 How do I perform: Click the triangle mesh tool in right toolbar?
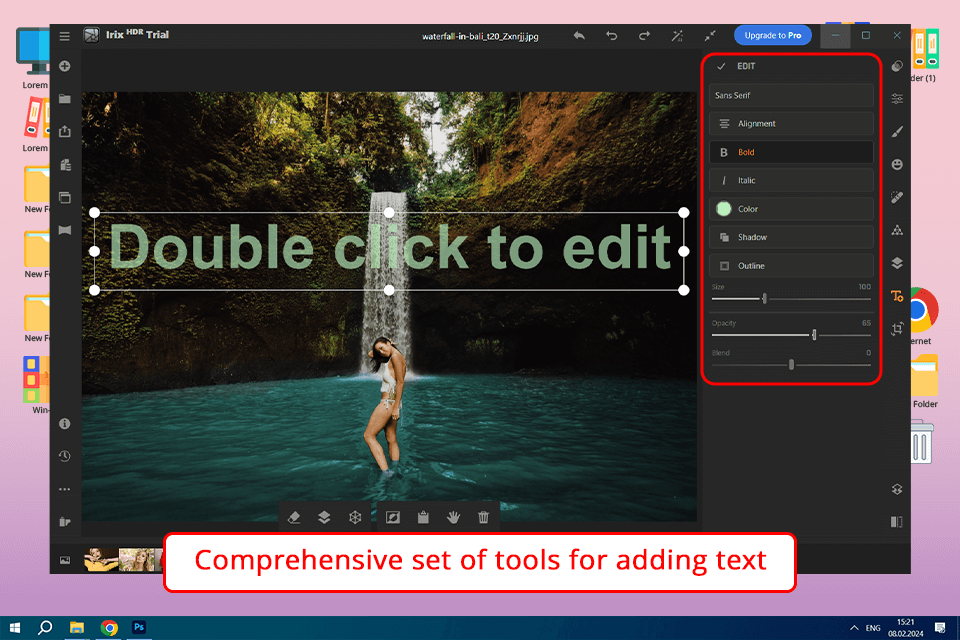coord(897,230)
